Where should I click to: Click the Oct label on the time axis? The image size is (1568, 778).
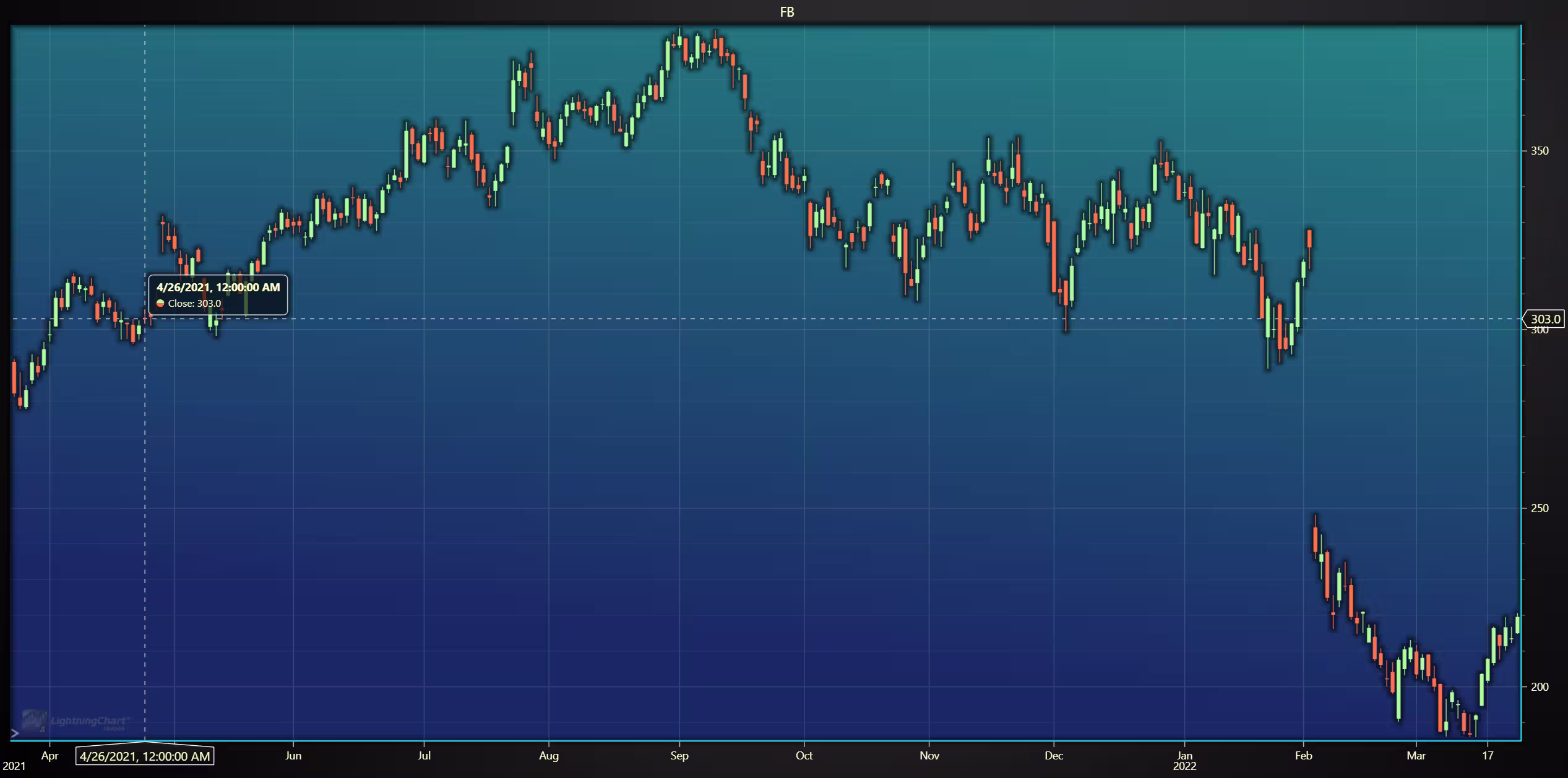(x=804, y=756)
